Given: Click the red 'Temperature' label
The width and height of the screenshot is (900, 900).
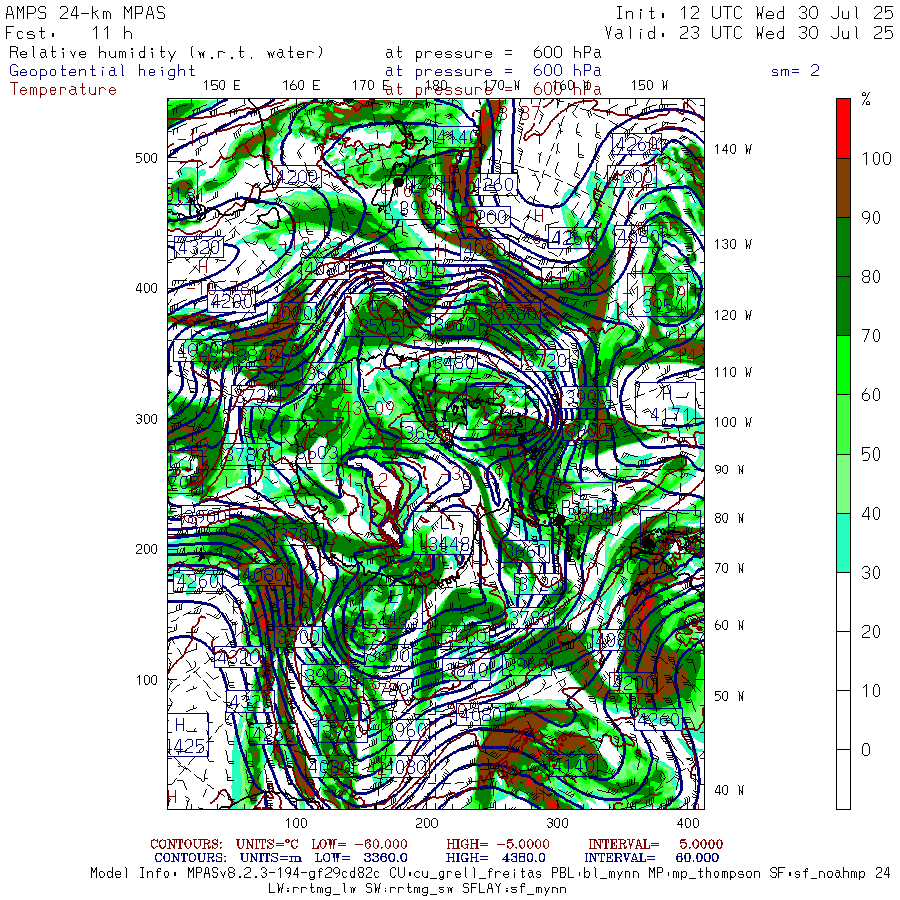Looking at the screenshot, I should 63,90.
